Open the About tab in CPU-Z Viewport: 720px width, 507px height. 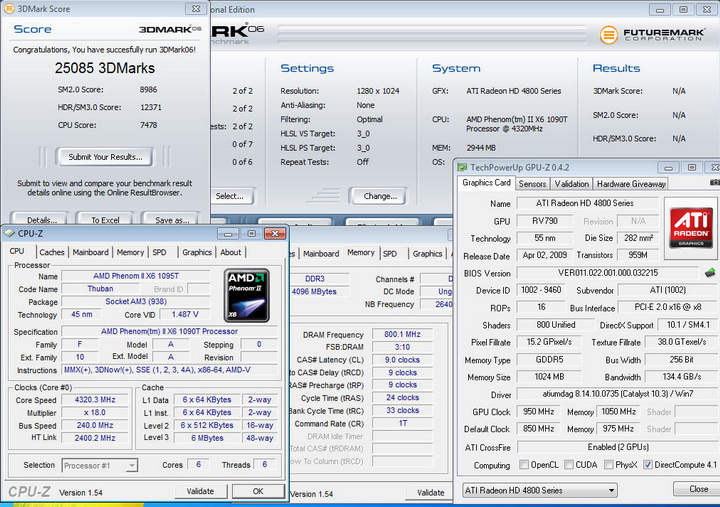[x=231, y=252]
